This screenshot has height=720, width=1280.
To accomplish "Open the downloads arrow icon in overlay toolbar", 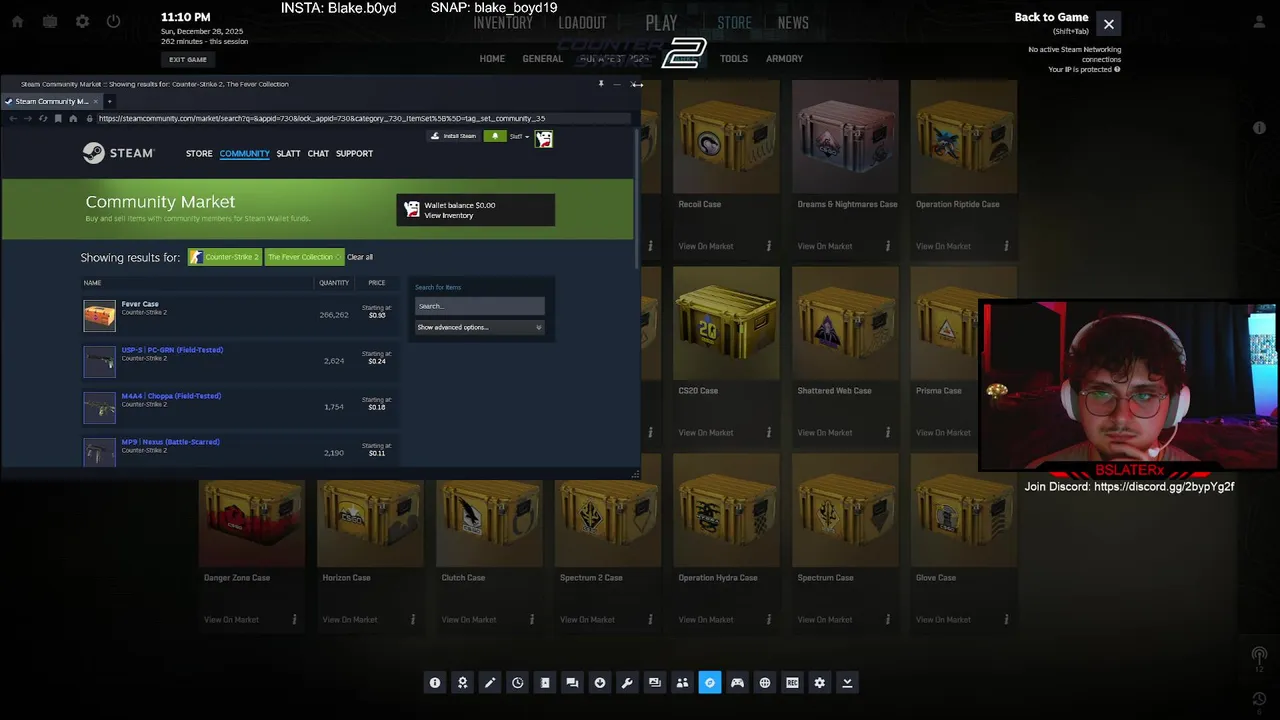I will [600, 683].
